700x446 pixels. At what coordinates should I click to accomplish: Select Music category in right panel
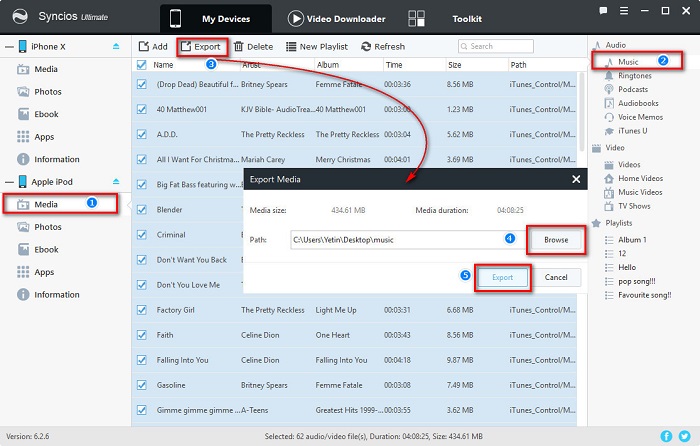click(628, 62)
